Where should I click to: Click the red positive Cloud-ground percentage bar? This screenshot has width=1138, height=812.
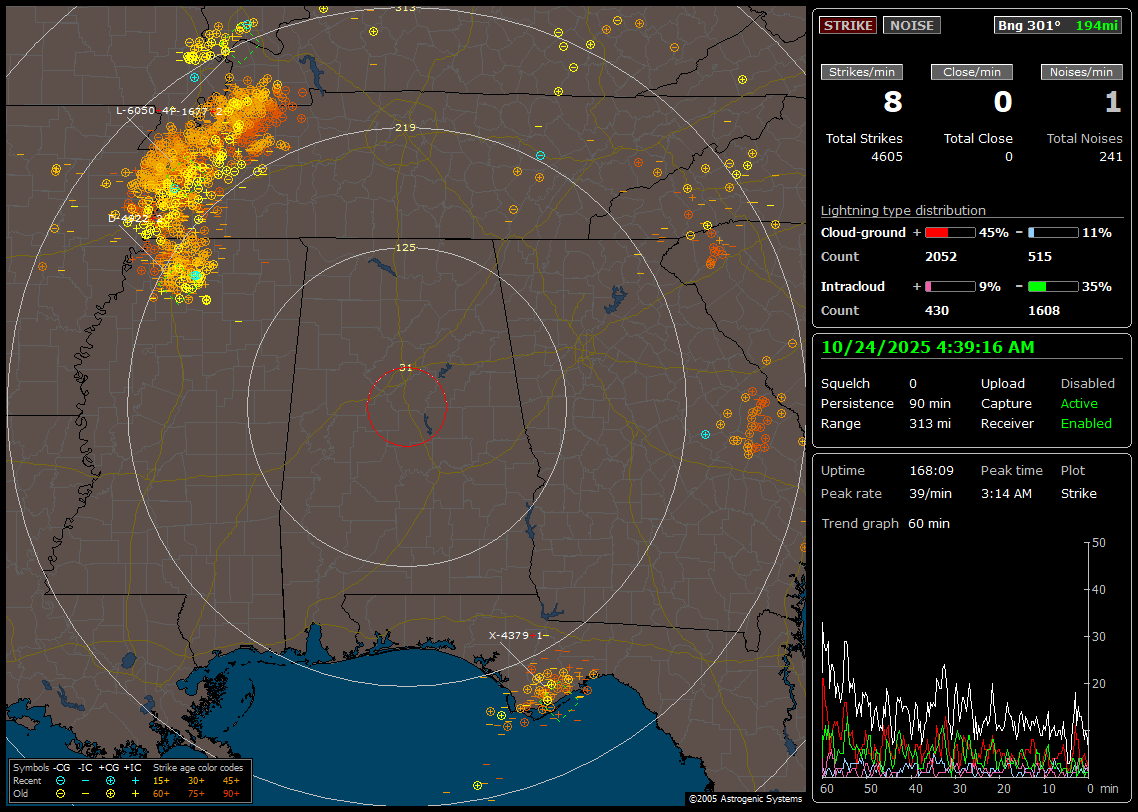(949, 233)
